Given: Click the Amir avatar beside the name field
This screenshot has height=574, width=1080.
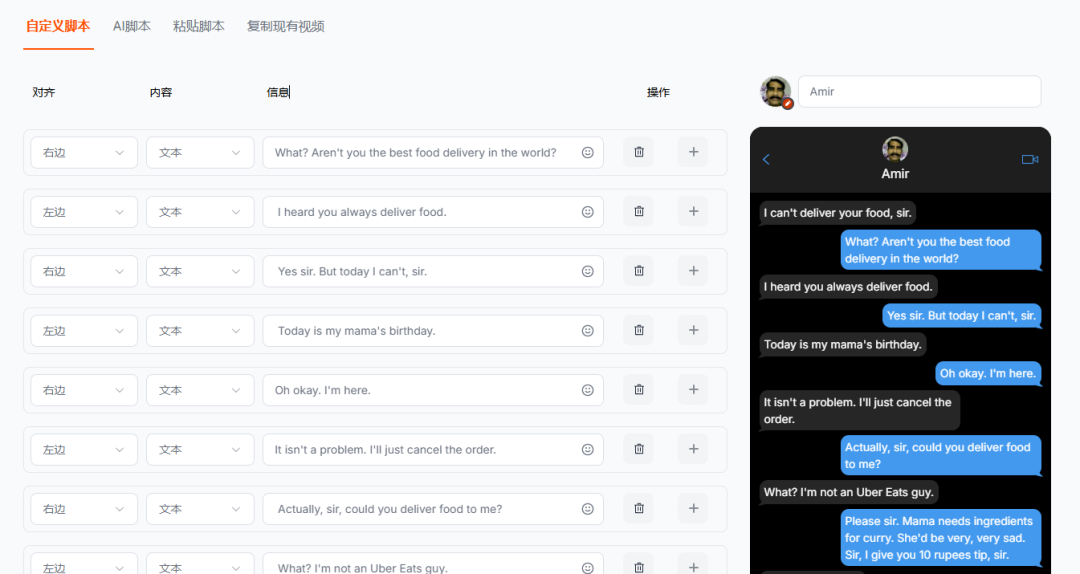Looking at the screenshot, I should 776,92.
